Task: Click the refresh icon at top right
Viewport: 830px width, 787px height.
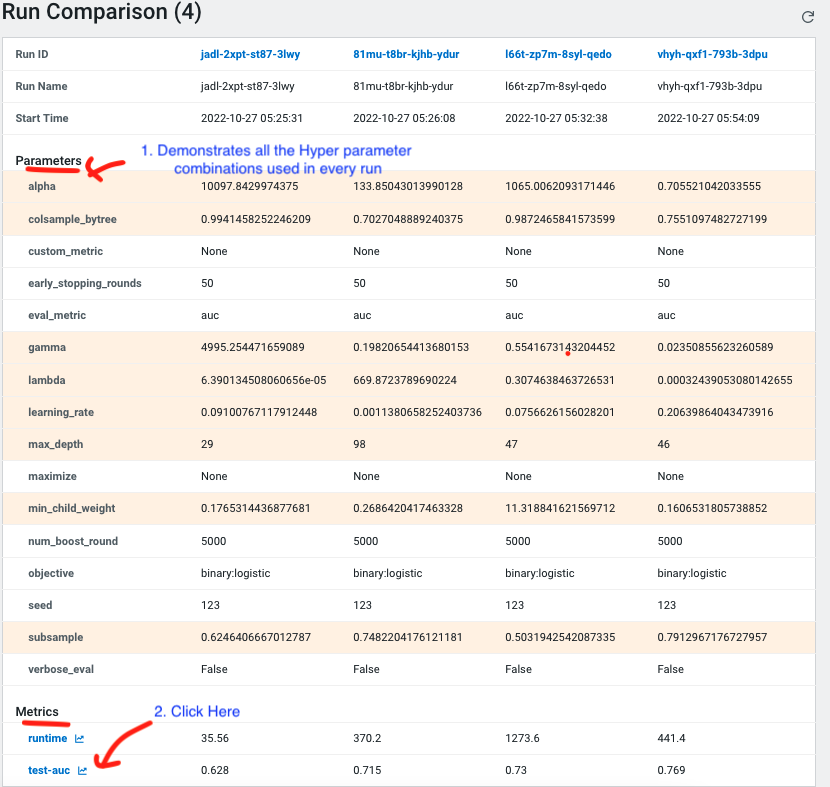Action: pos(810,16)
